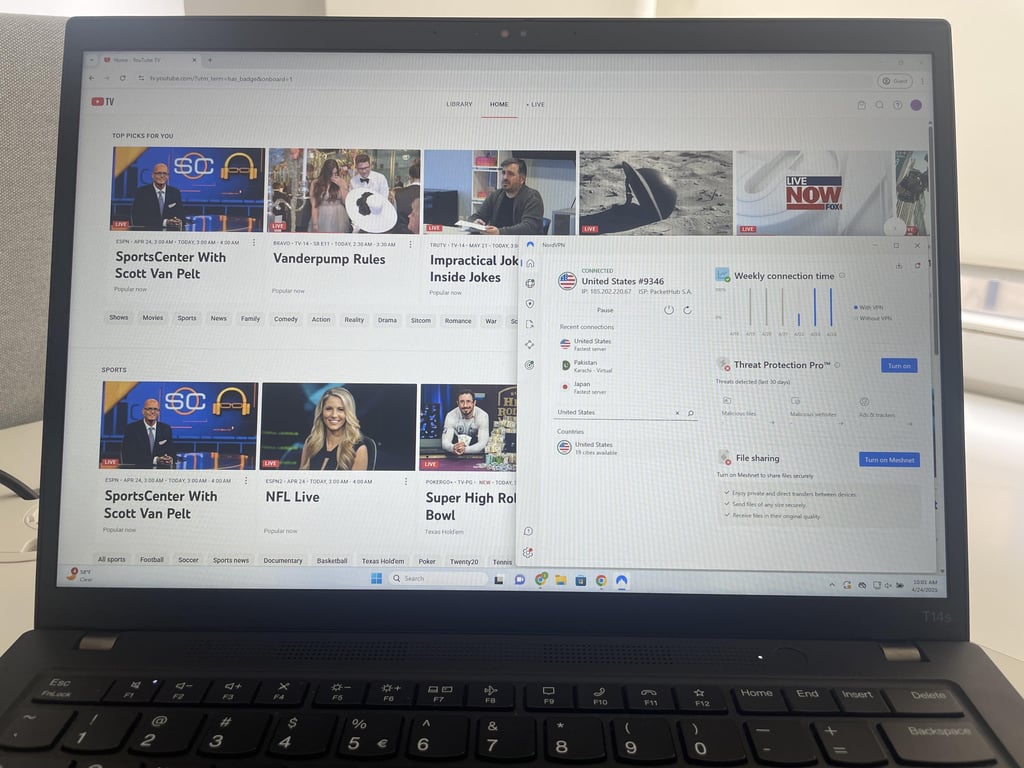Screen dimensions: 1024x768
Task: Open the Meshnet sidebar icon in NordVPN
Action: click(x=530, y=344)
